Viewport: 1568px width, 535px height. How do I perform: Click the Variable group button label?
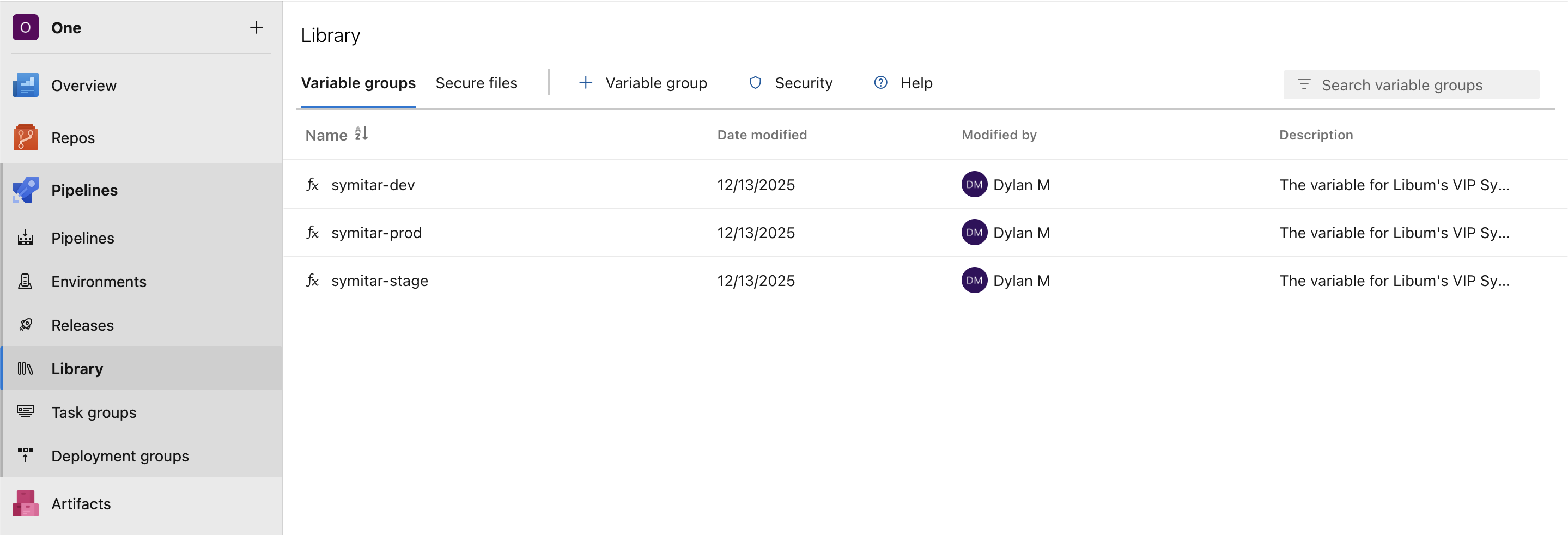656,83
